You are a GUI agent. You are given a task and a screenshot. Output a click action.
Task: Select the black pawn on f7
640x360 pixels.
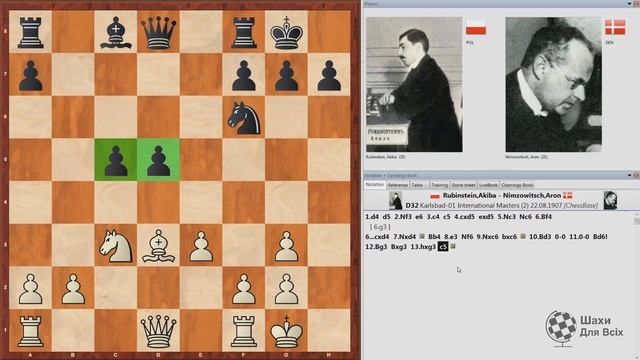click(x=244, y=75)
